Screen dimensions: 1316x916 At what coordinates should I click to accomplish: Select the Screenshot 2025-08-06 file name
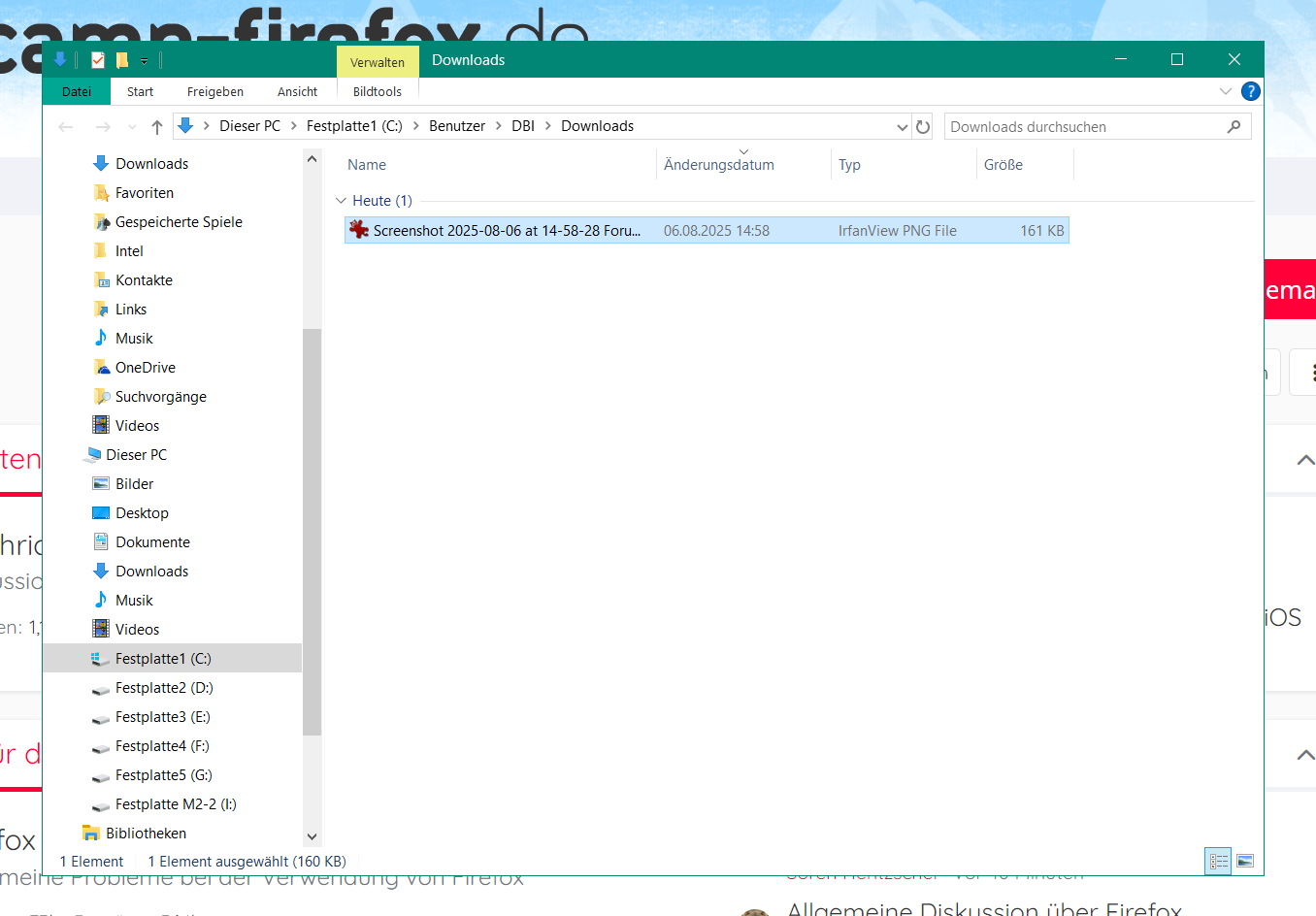(x=507, y=231)
